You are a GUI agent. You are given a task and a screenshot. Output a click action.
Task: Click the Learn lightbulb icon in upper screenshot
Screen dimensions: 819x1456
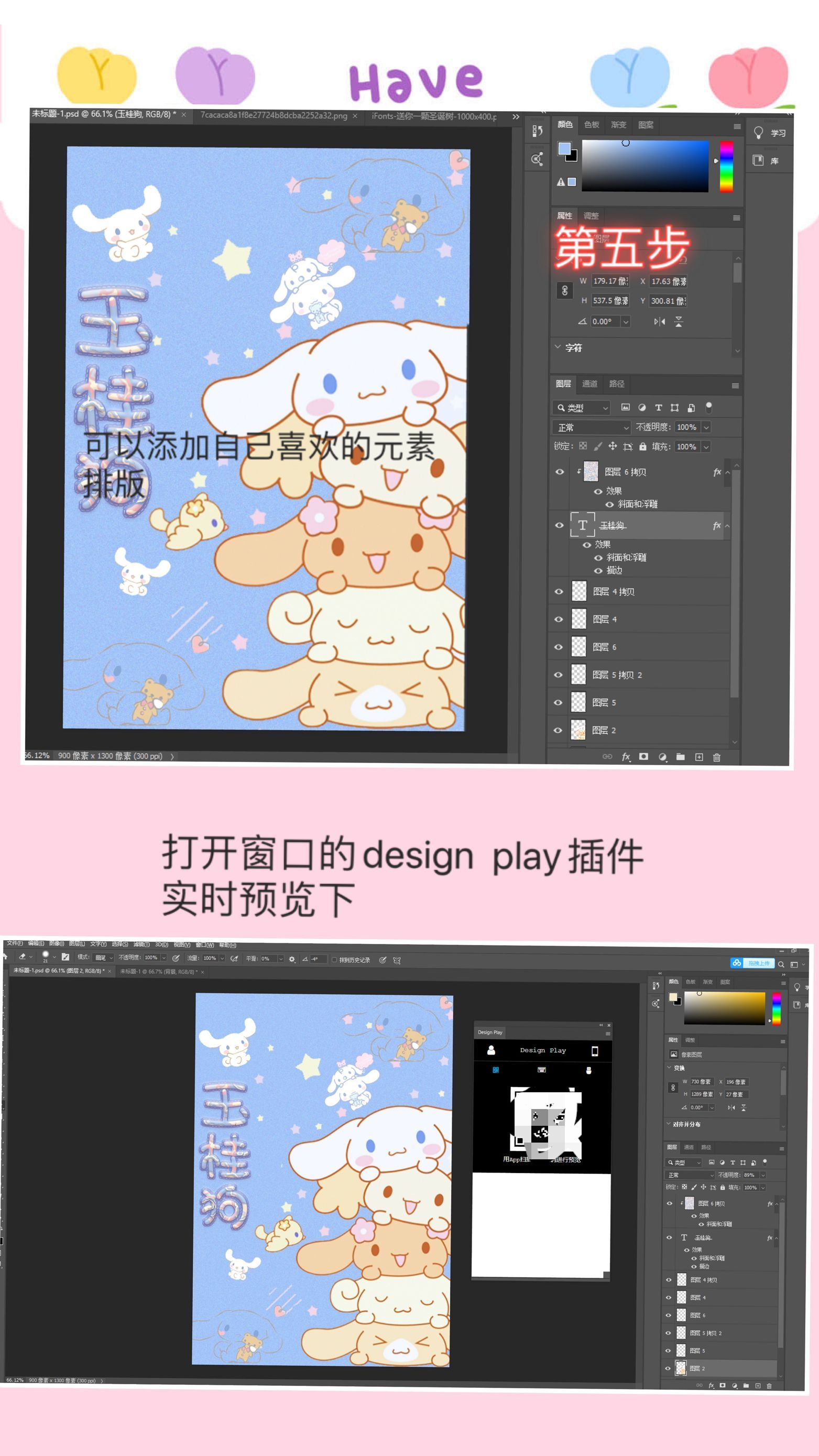pyautogui.click(x=759, y=133)
